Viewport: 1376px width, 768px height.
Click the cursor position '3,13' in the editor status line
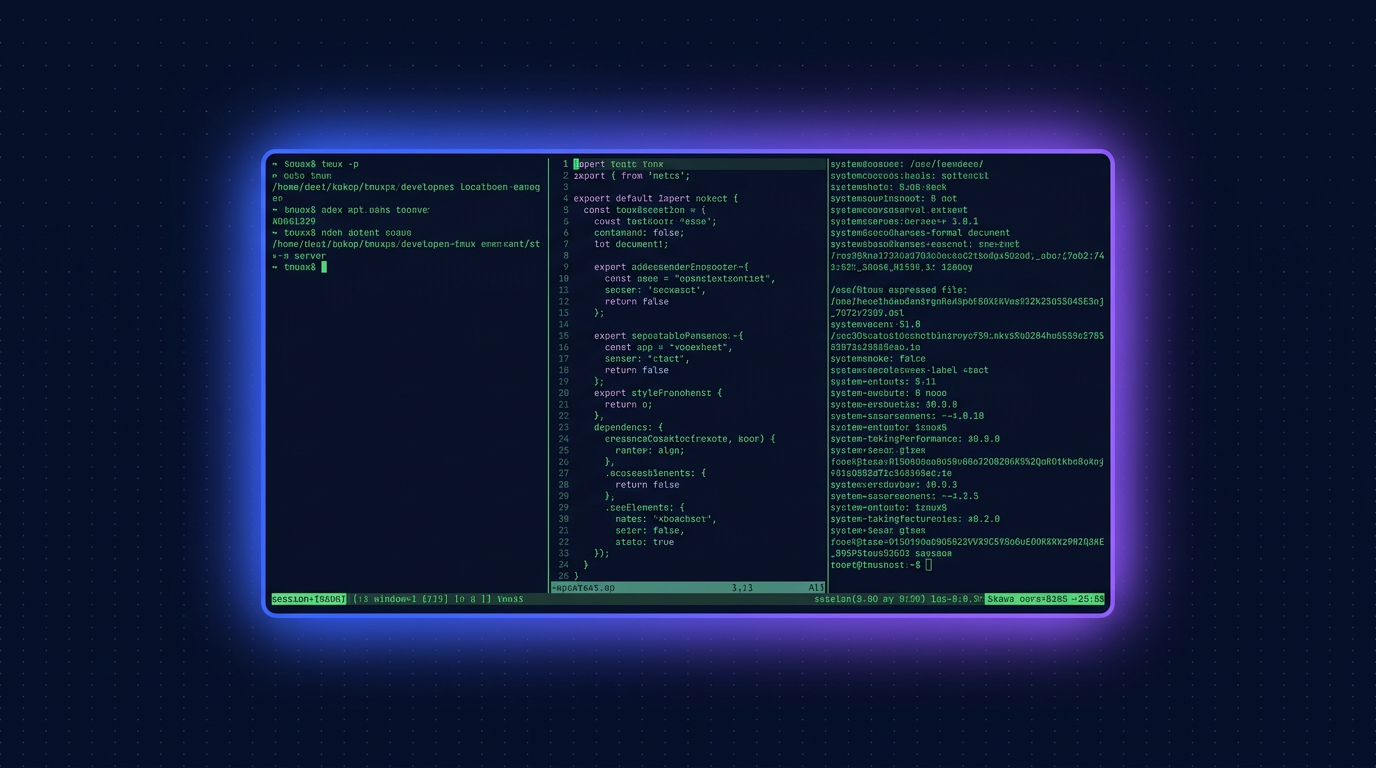point(742,588)
